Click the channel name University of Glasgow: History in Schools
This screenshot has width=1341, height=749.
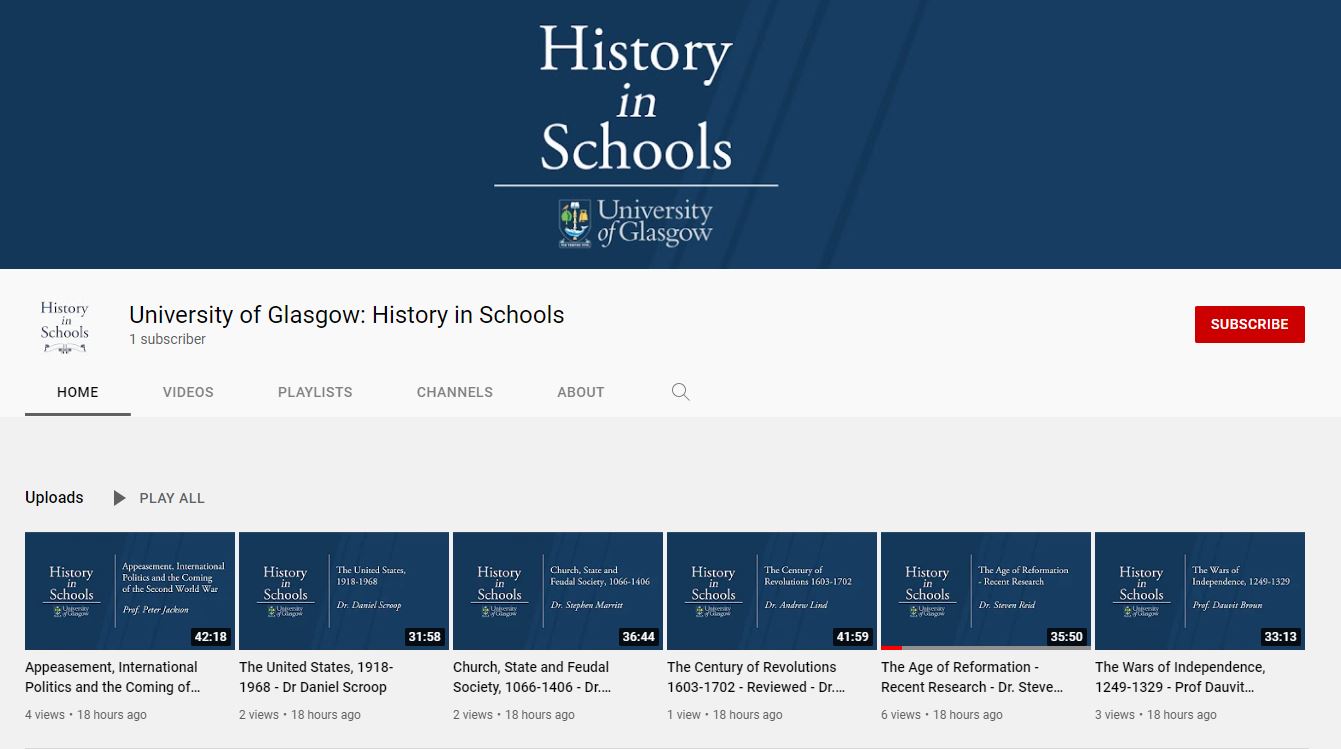(347, 315)
